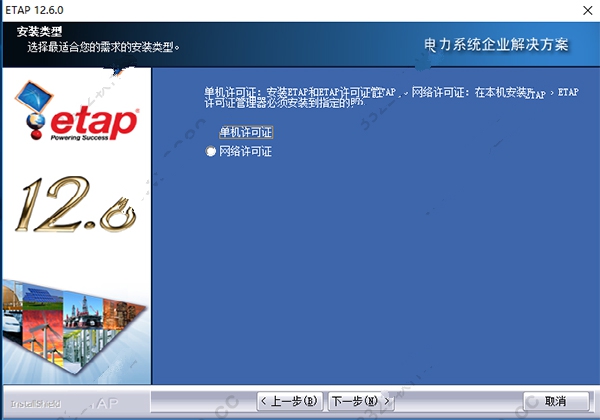600x420 pixels.
Task: Click the 电力系统企业解决方案 banner text
Action: tap(496, 45)
